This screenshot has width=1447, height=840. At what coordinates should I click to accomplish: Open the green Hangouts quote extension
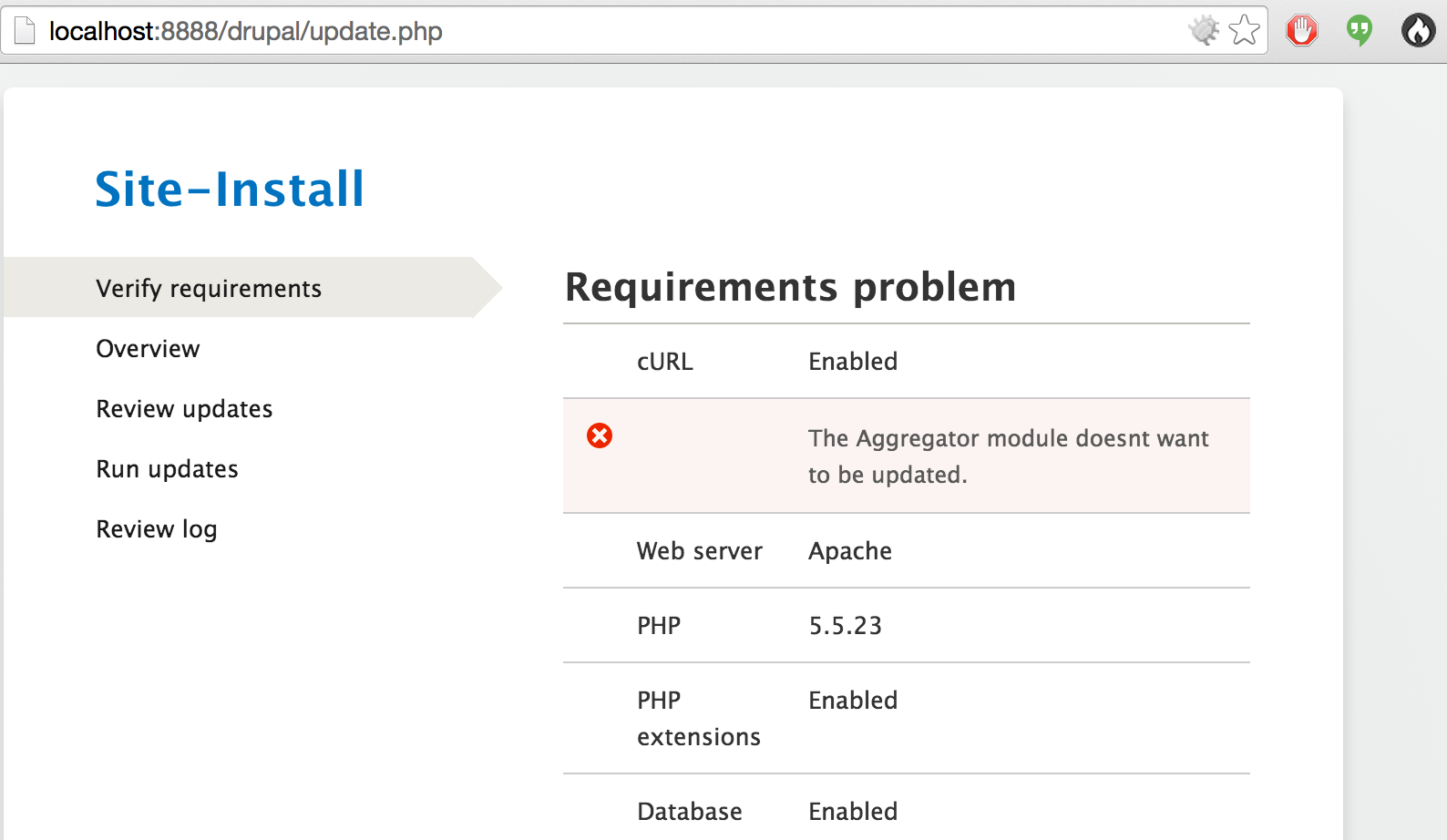pyautogui.click(x=1360, y=30)
